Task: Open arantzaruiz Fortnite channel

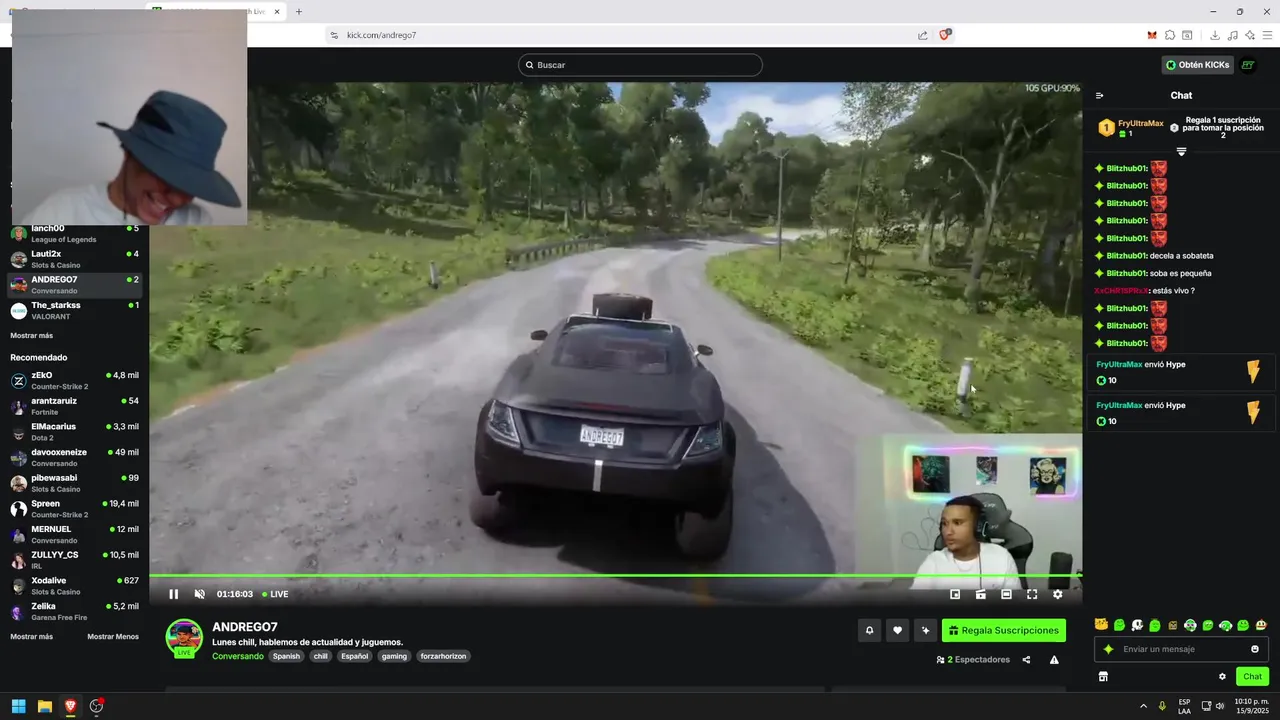Action: [x=75, y=406]
